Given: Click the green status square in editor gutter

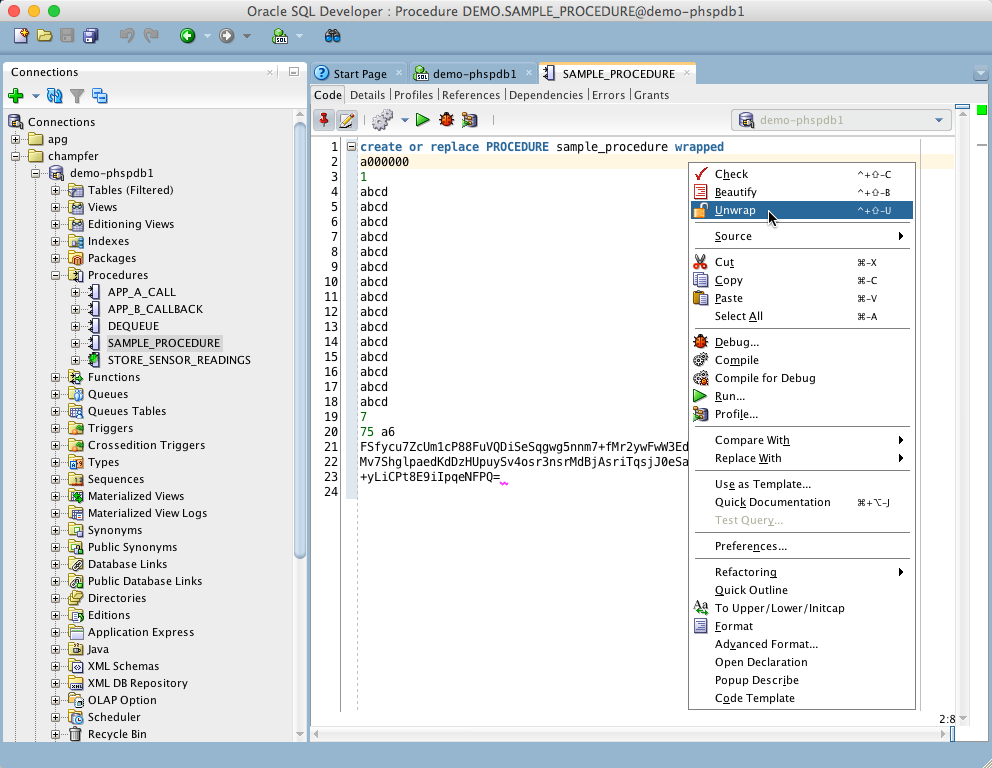Looking at the screenshot, I should (x=981, y=110).
